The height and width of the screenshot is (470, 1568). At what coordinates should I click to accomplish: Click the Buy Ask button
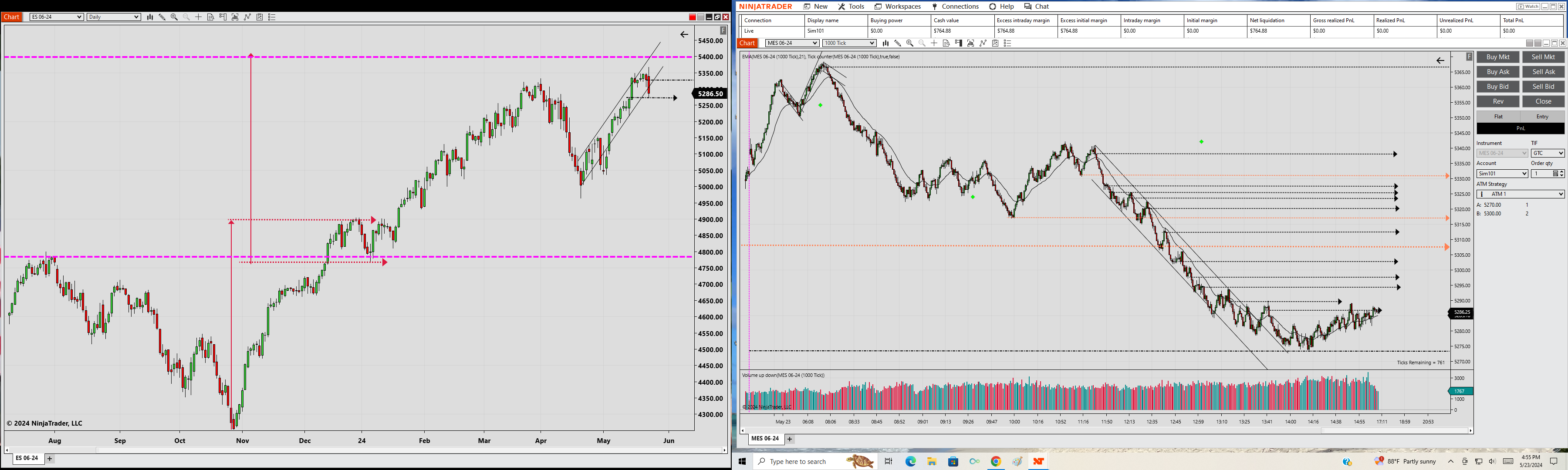tap(1498, 72)
